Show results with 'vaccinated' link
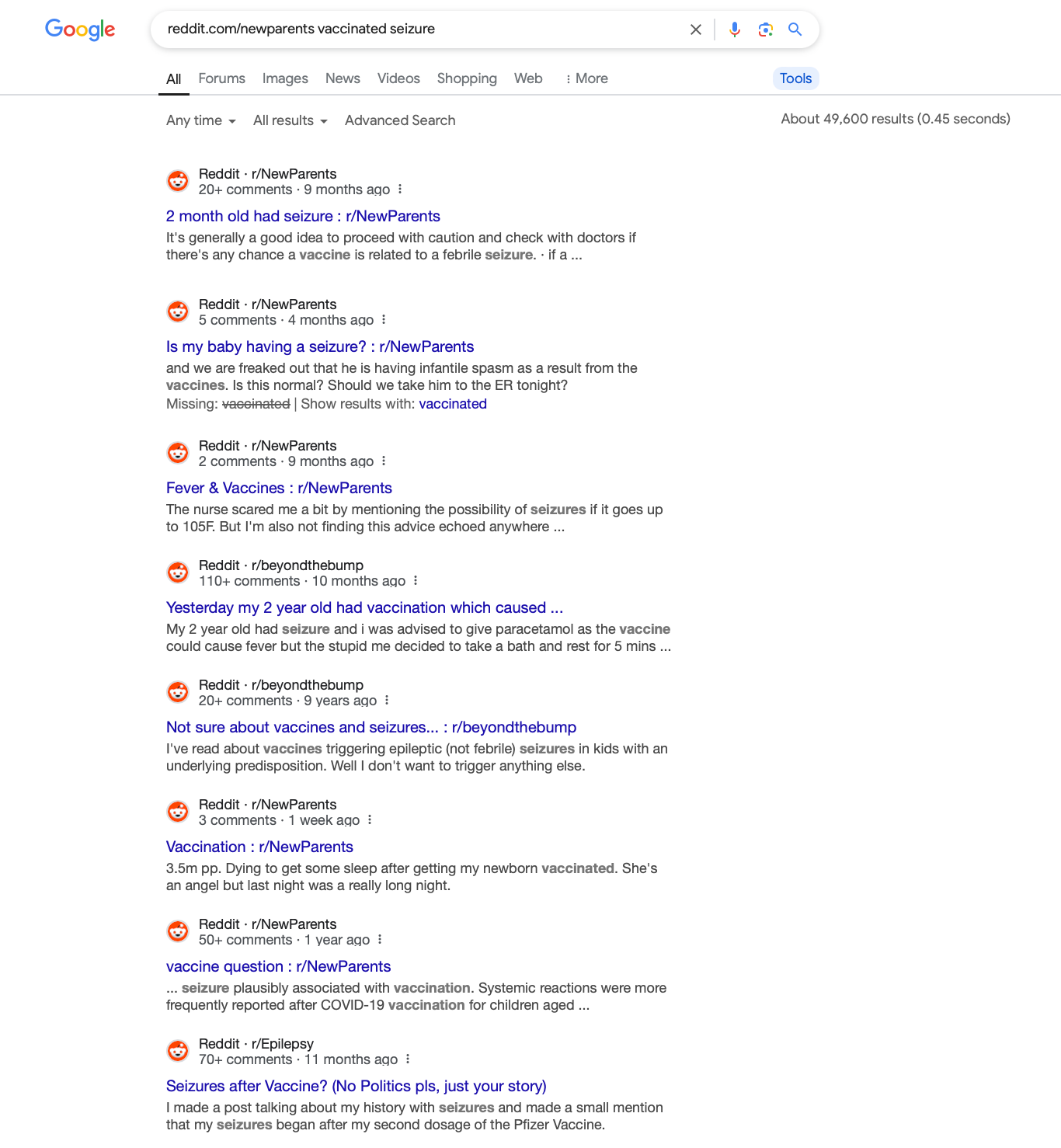This screenshot has width=1061, height=1148. click(453, 404)
